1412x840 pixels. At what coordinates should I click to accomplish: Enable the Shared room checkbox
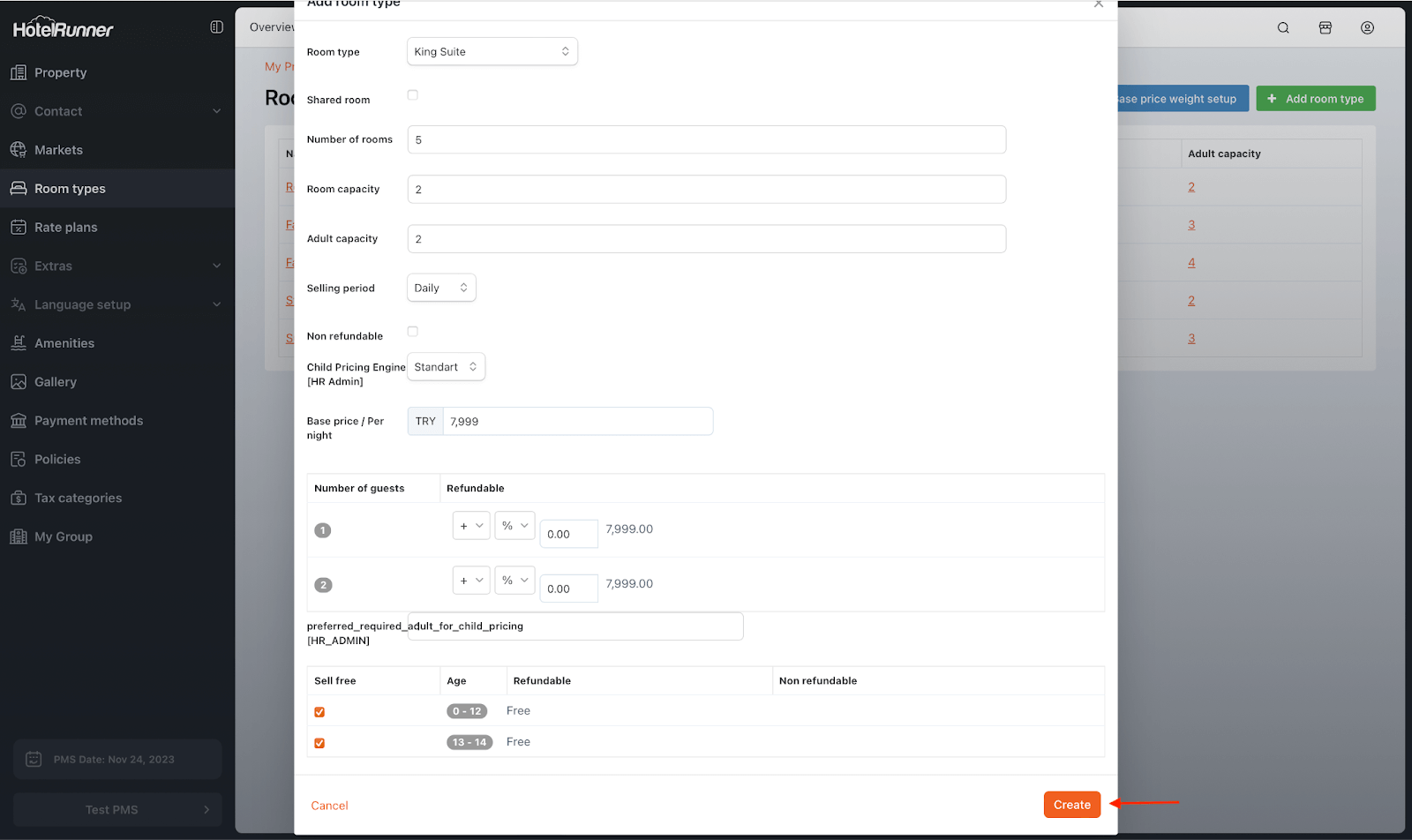[x=412, y=95]
